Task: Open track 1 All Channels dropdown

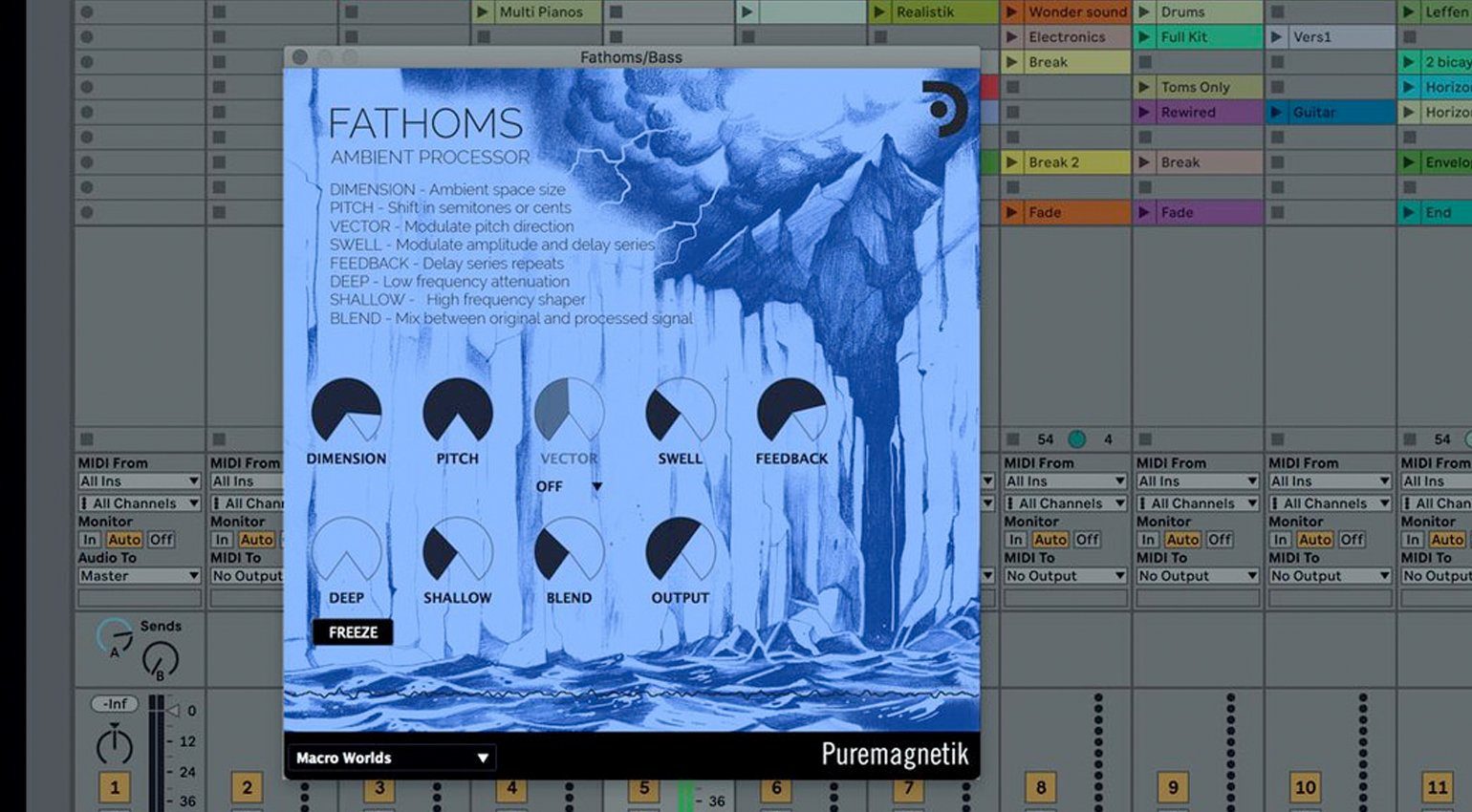Action: [140, 503]
